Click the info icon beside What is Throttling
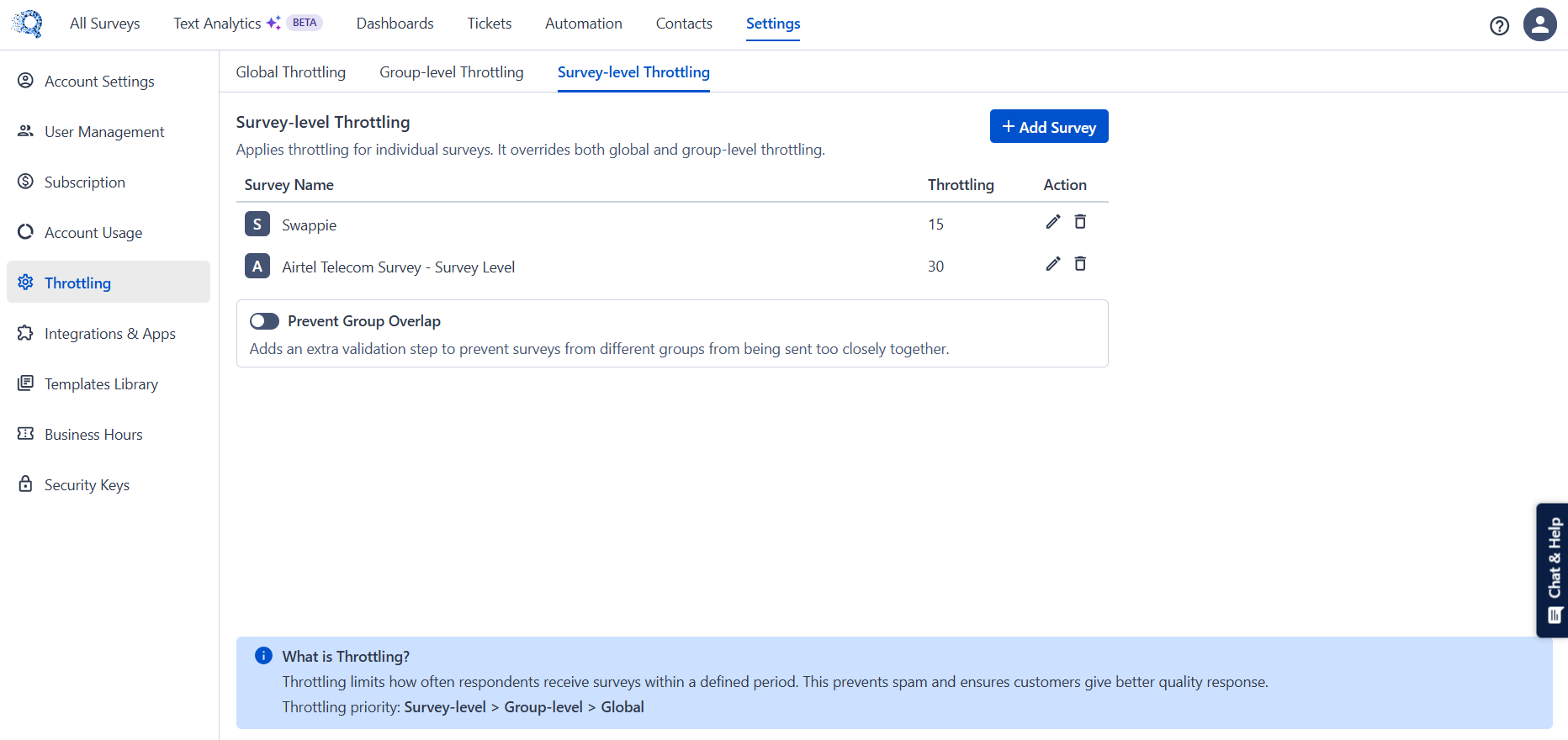Viewport: 1568px width, 740px height. pyautogui.click(x=263, y=656)
